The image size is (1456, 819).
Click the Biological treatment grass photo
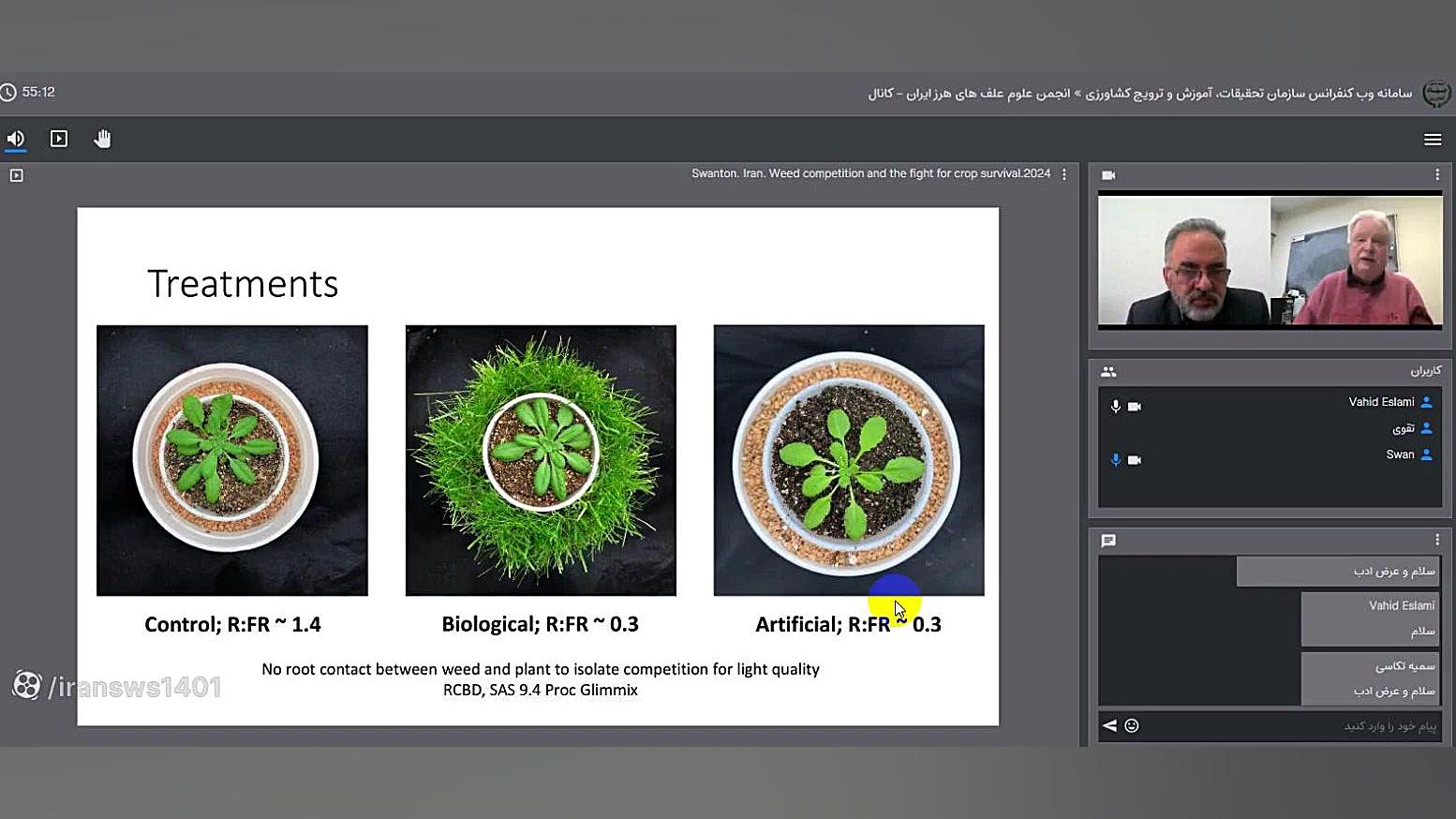click(541, 460)
